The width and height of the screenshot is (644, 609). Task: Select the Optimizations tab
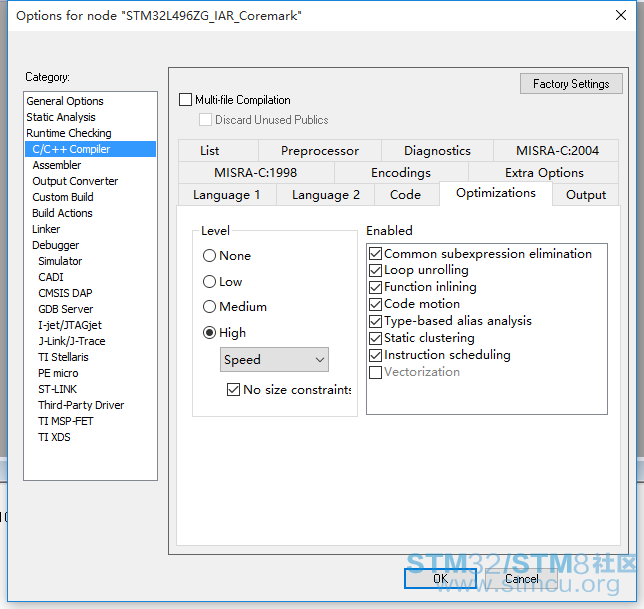pyautogui.click(x=496, y=193)
